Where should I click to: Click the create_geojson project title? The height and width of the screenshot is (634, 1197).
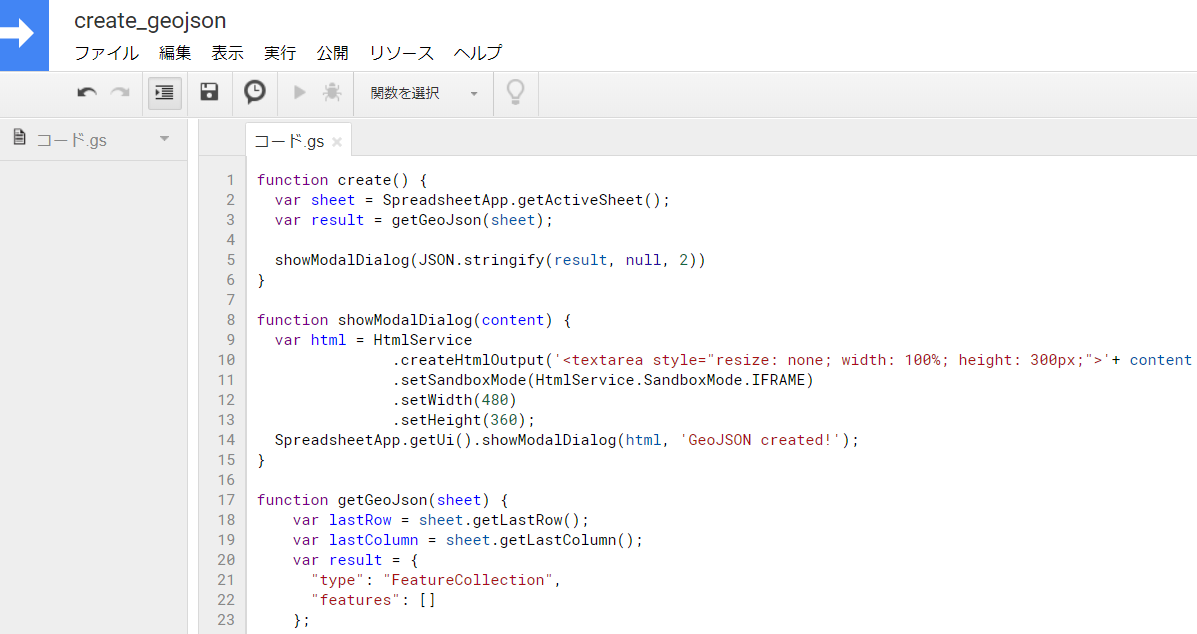pos(150,21)
